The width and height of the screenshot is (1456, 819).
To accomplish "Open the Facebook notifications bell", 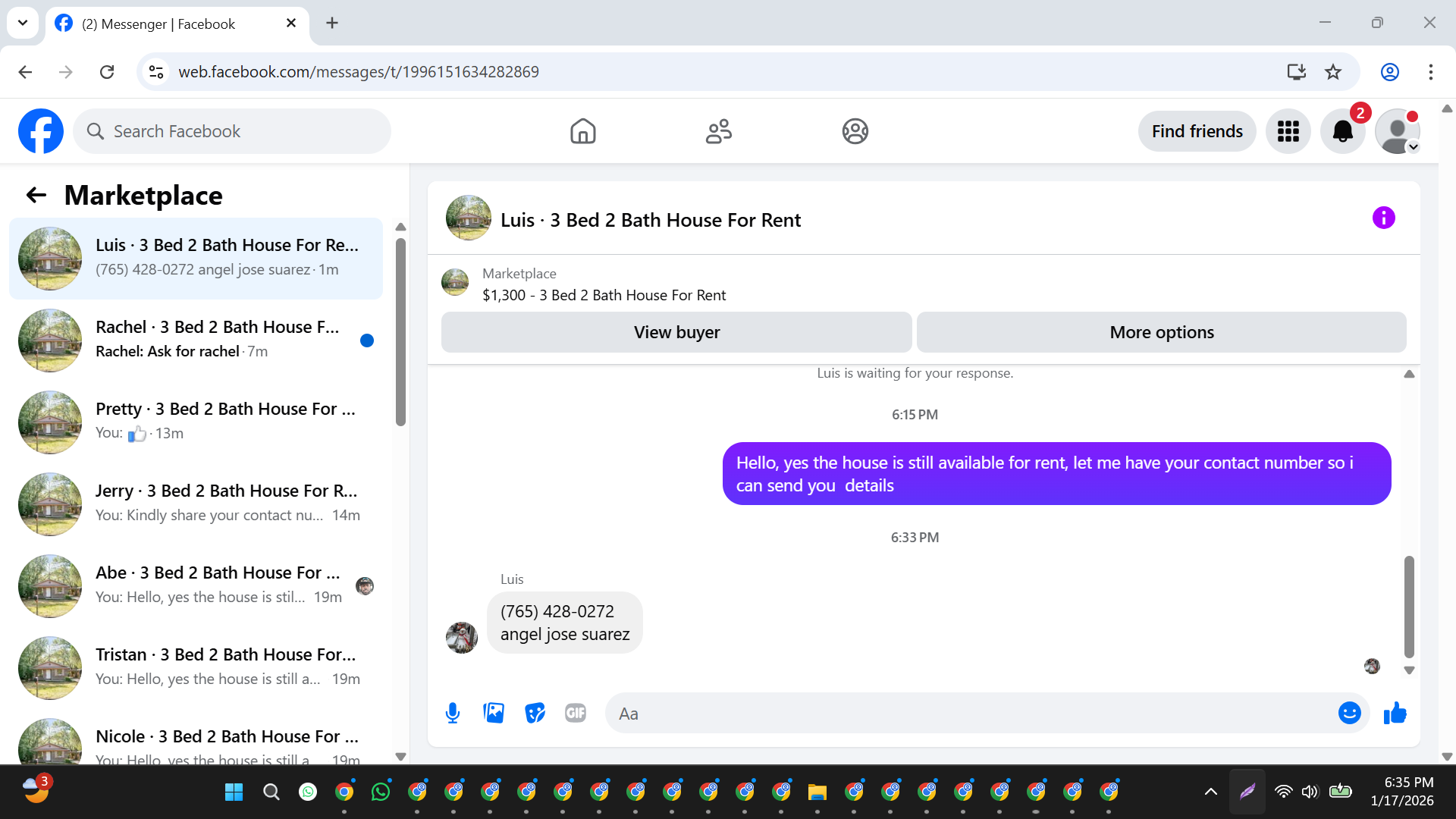I will click(x=1342, y=132).
